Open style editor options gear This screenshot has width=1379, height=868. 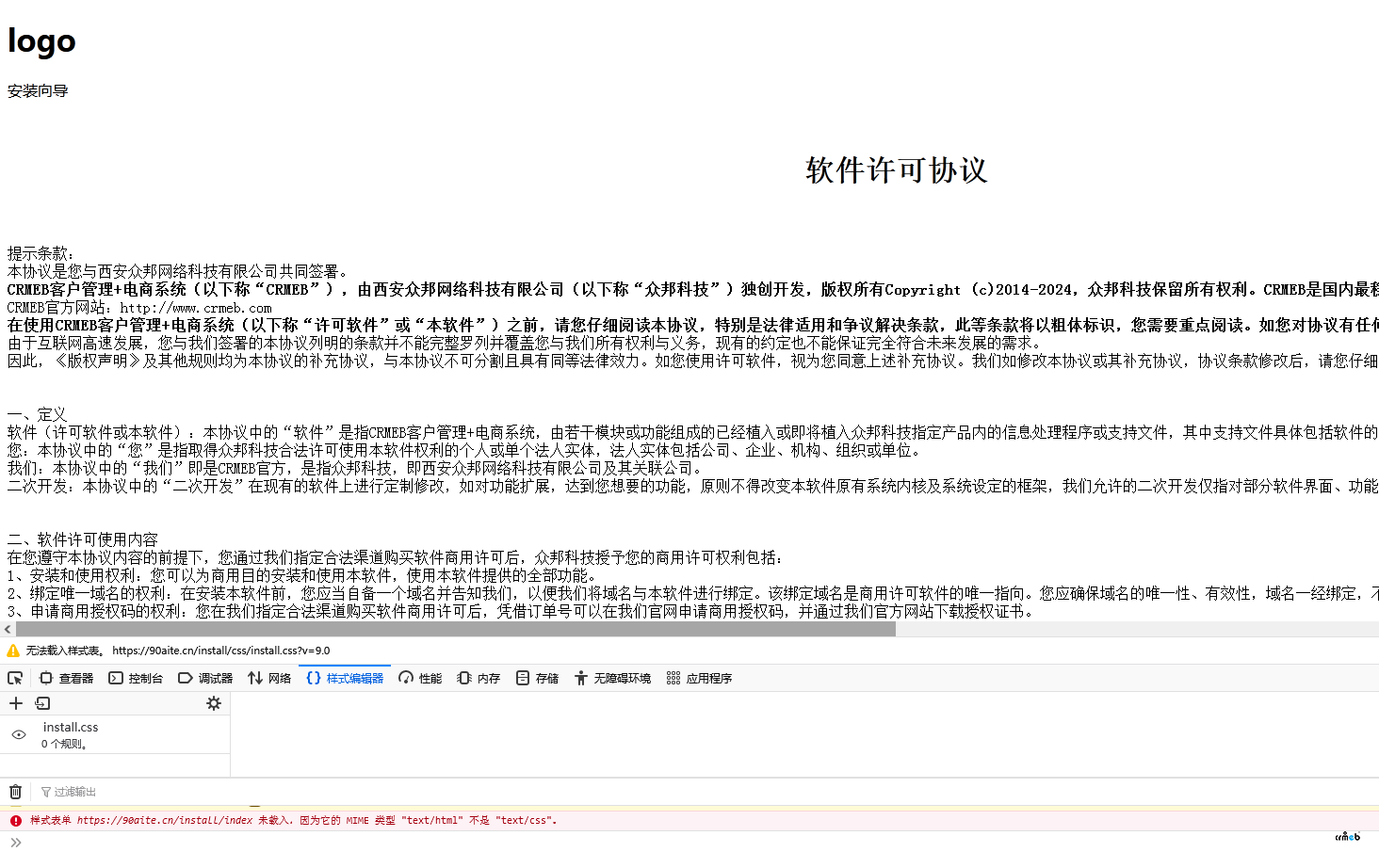[x=214, y=703]
